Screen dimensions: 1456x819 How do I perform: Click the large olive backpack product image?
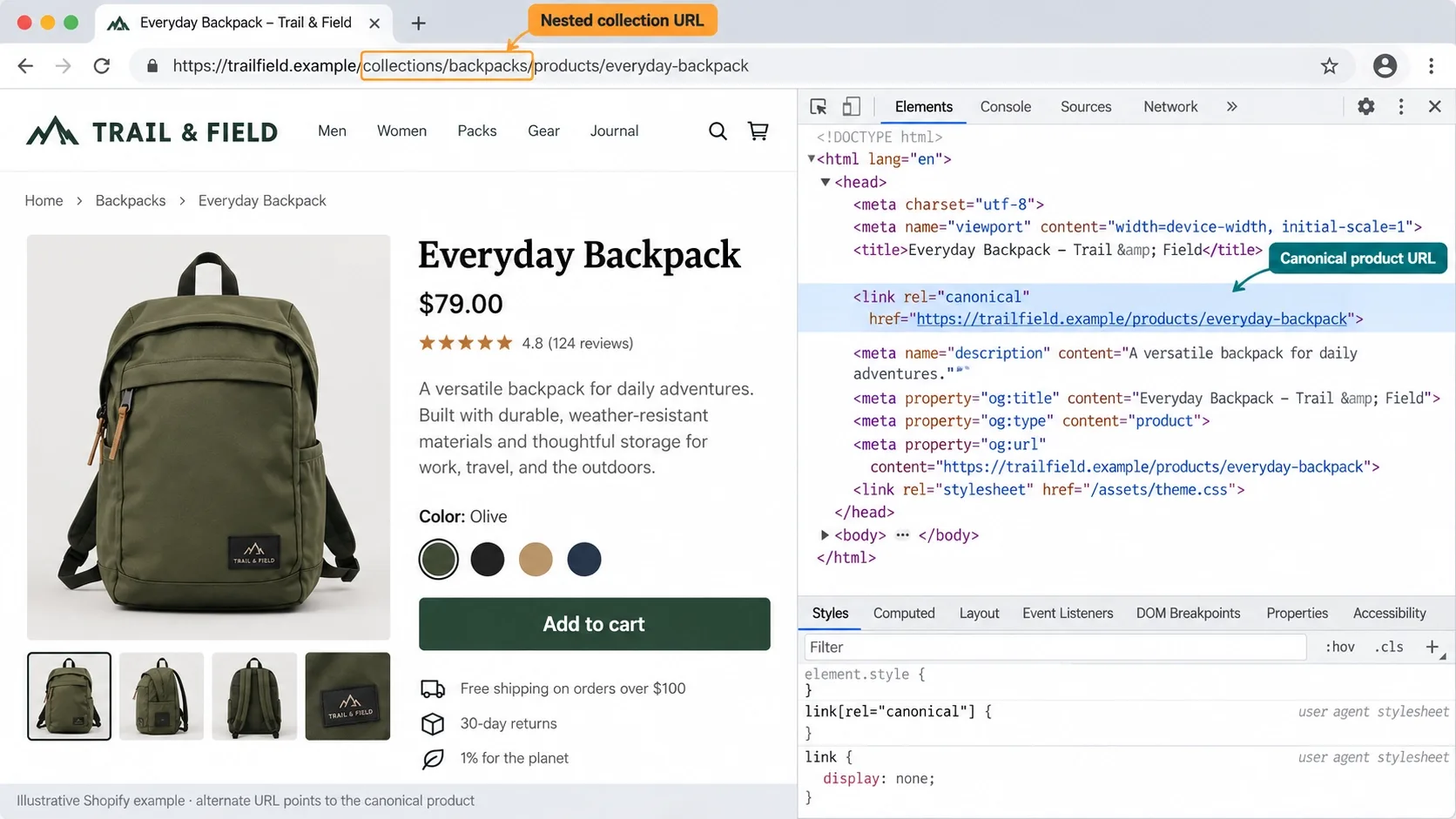click(x=209, y=438)
